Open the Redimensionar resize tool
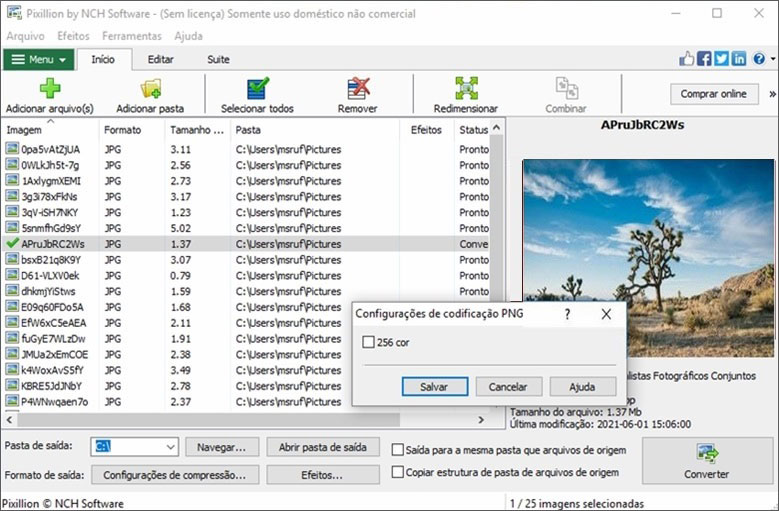779x511 pixels. coord(467,88)
